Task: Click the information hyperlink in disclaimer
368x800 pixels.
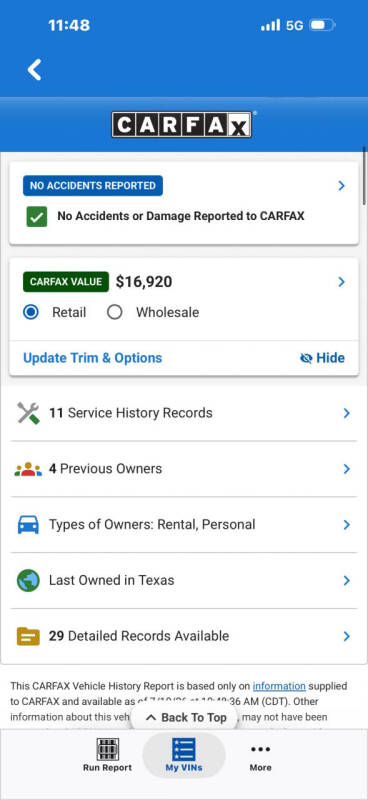Action: pyautogui.click(x=279, y=686)
